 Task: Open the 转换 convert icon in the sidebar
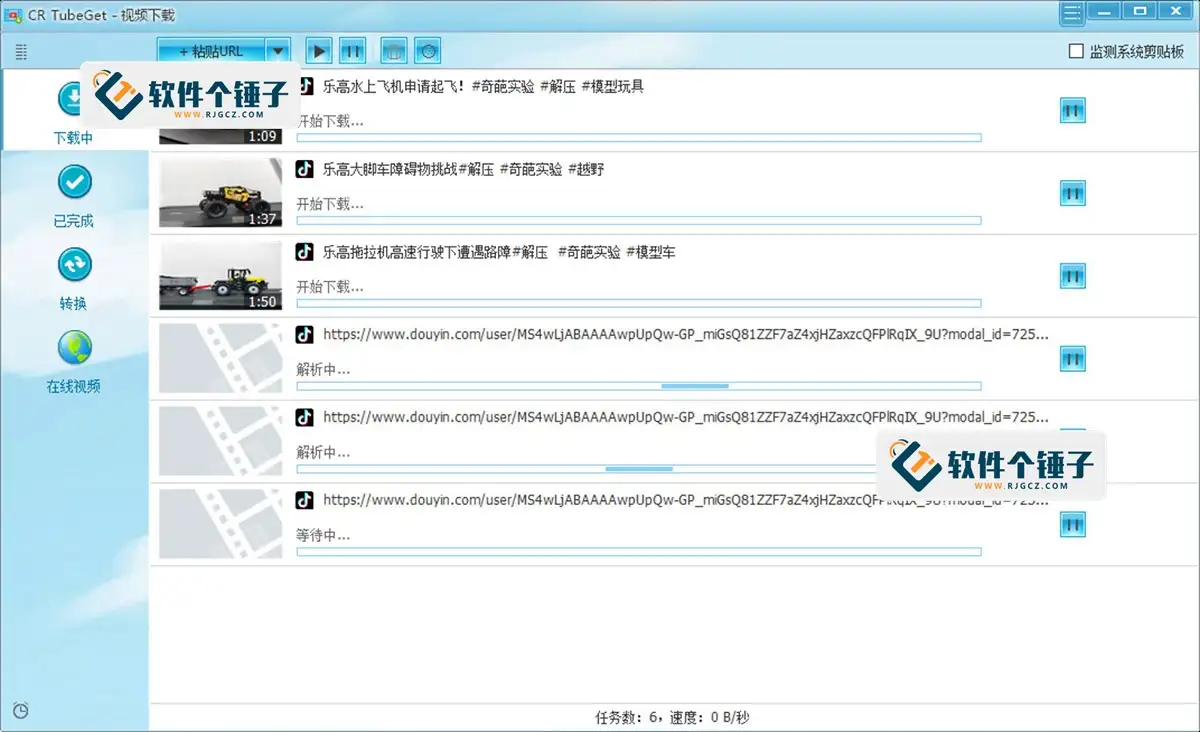[x=75, y=265]
